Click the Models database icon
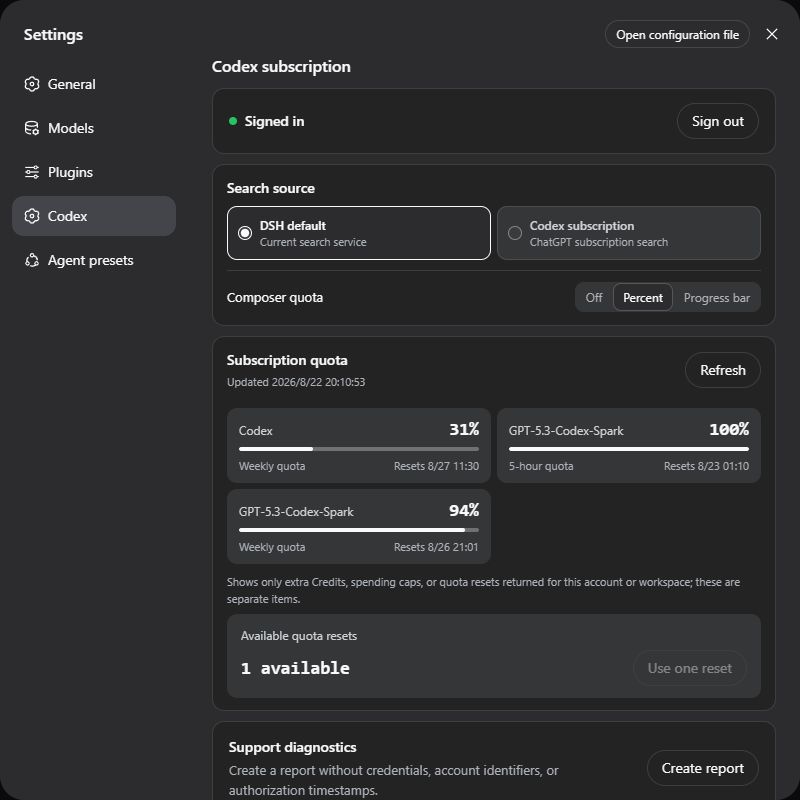This screenshot has height=800, width=800. (x=32, y=128)
